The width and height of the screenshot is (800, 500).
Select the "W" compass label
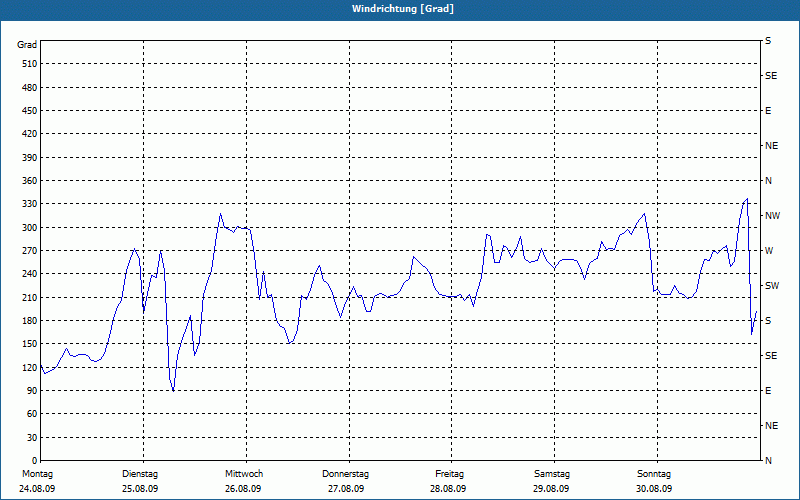769,251
